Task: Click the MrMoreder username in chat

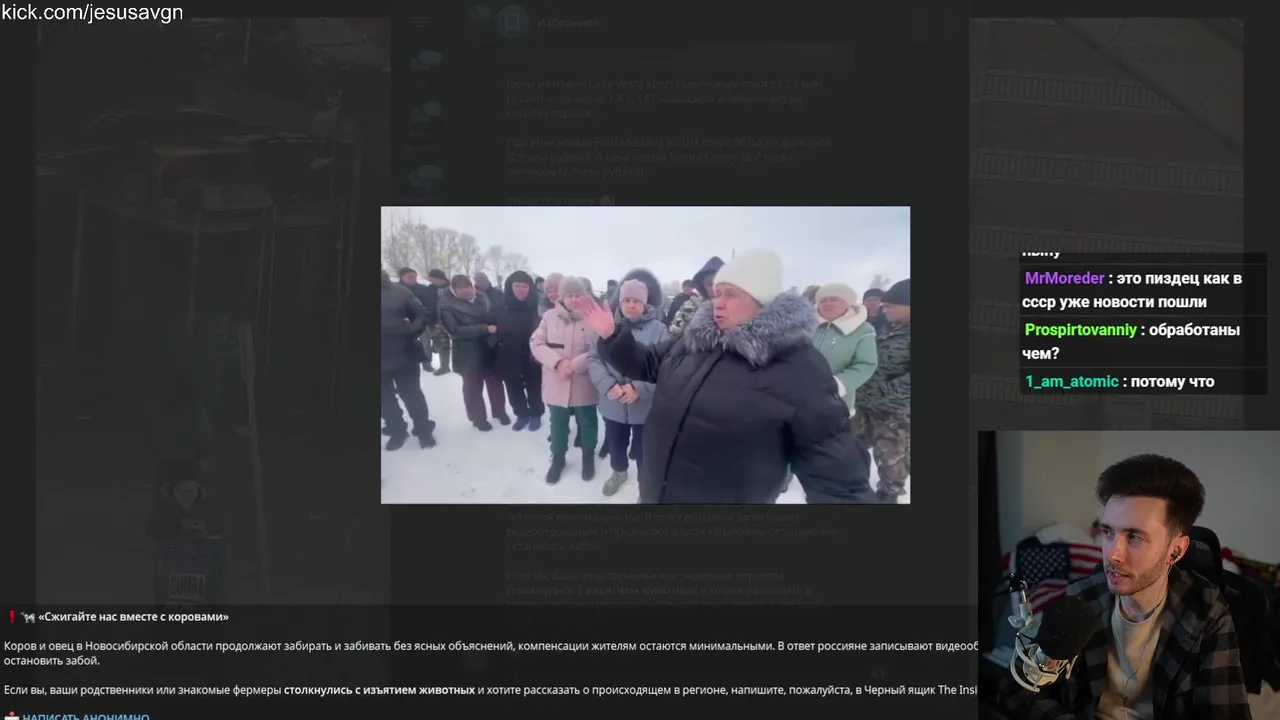Action: pyautogui.click(x=1064, y=278)
